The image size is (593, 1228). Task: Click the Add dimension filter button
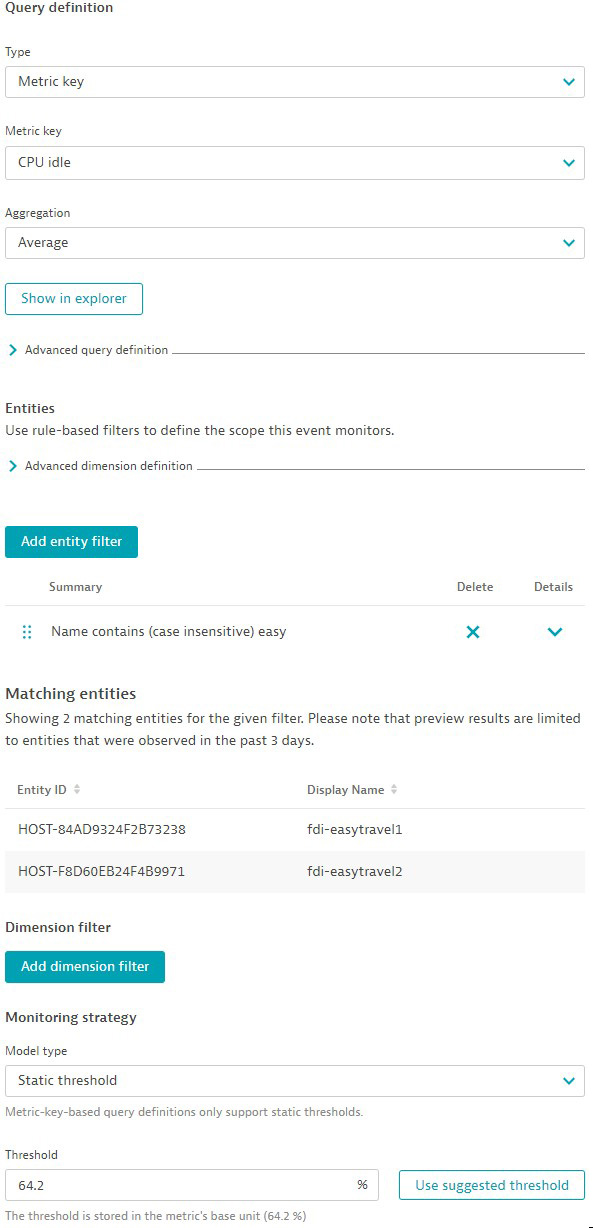[85, 966]
